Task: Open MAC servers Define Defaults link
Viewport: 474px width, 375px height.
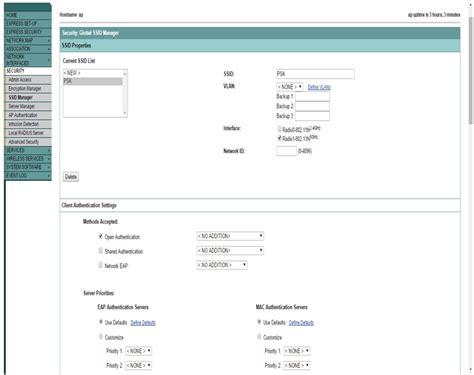Action: 301,323
